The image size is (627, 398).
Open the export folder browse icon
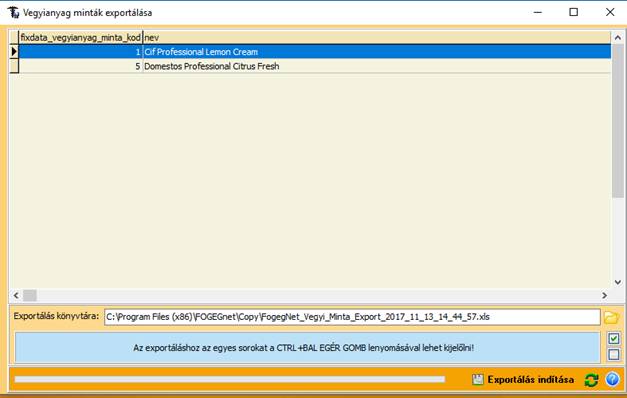coord(611,317)
